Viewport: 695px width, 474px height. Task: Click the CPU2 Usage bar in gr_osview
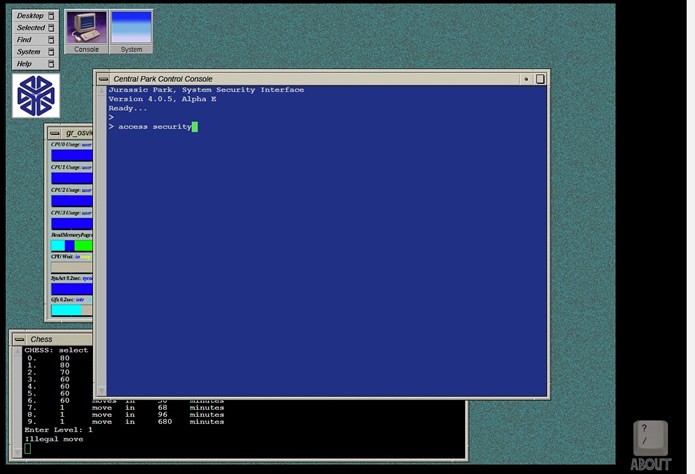pos(72,201)
